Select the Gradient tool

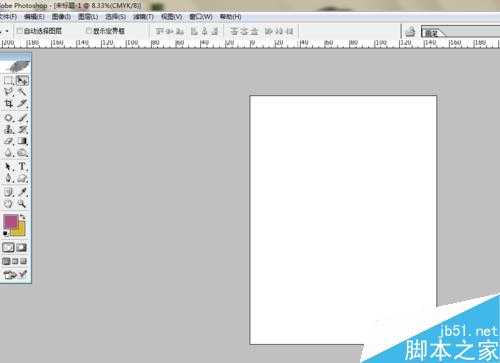(22, 141)
